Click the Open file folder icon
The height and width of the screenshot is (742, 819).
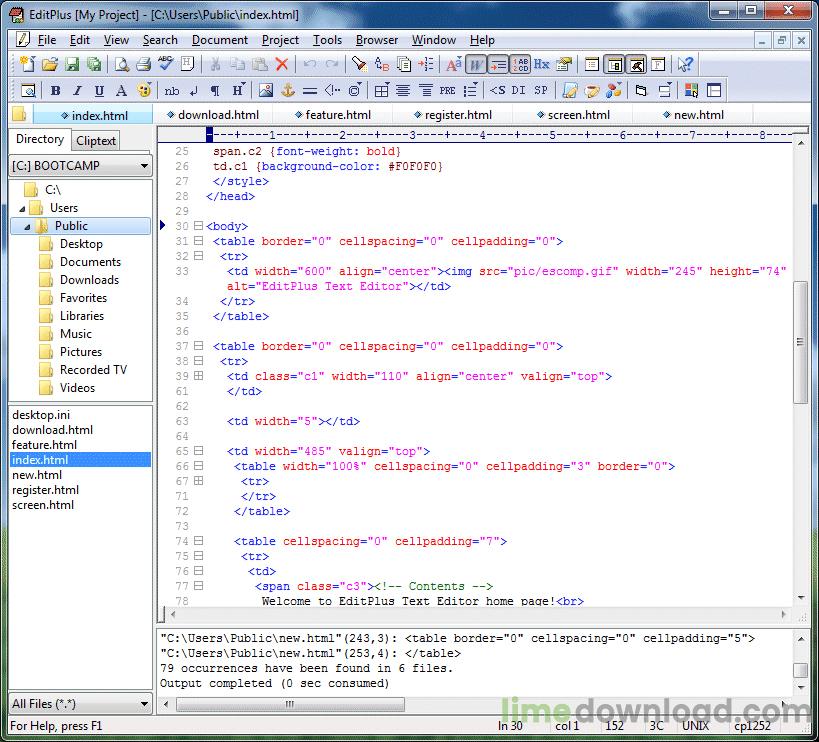point(50,64)
